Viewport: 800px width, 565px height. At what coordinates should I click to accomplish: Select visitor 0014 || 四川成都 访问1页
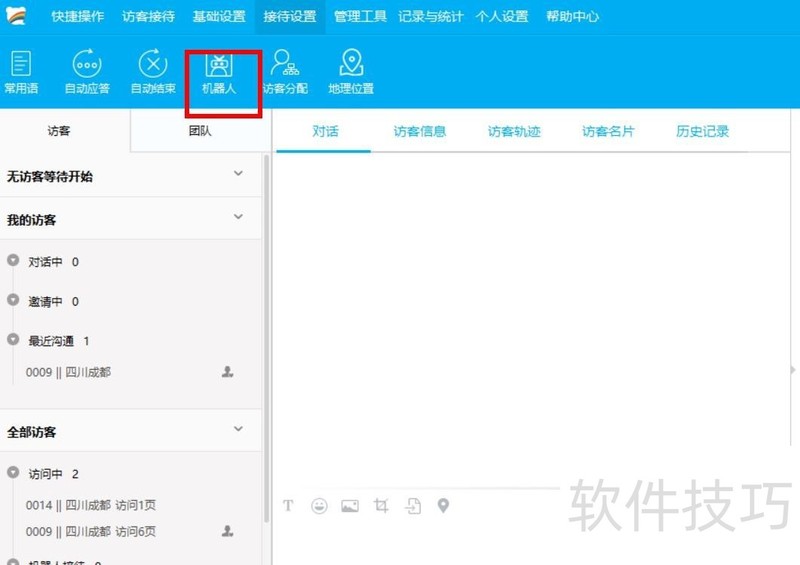point(91,505)
